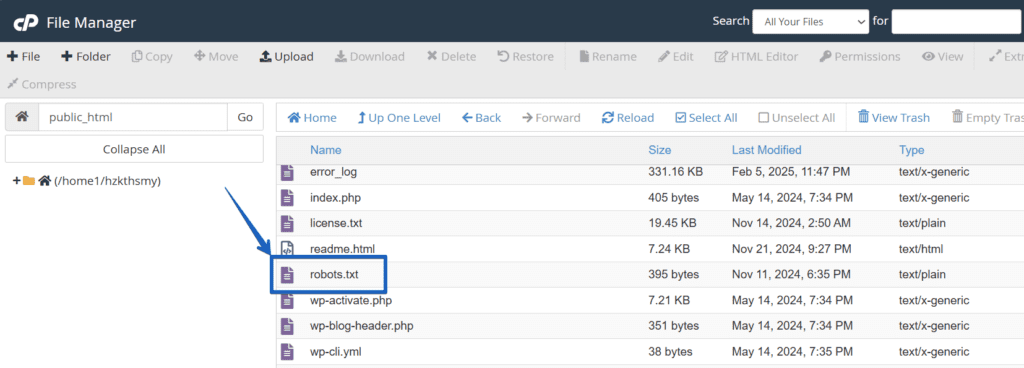Sort by Type column header
Image resolution: width=1024 pixels, height=368 pixels.
click(912, 150)
